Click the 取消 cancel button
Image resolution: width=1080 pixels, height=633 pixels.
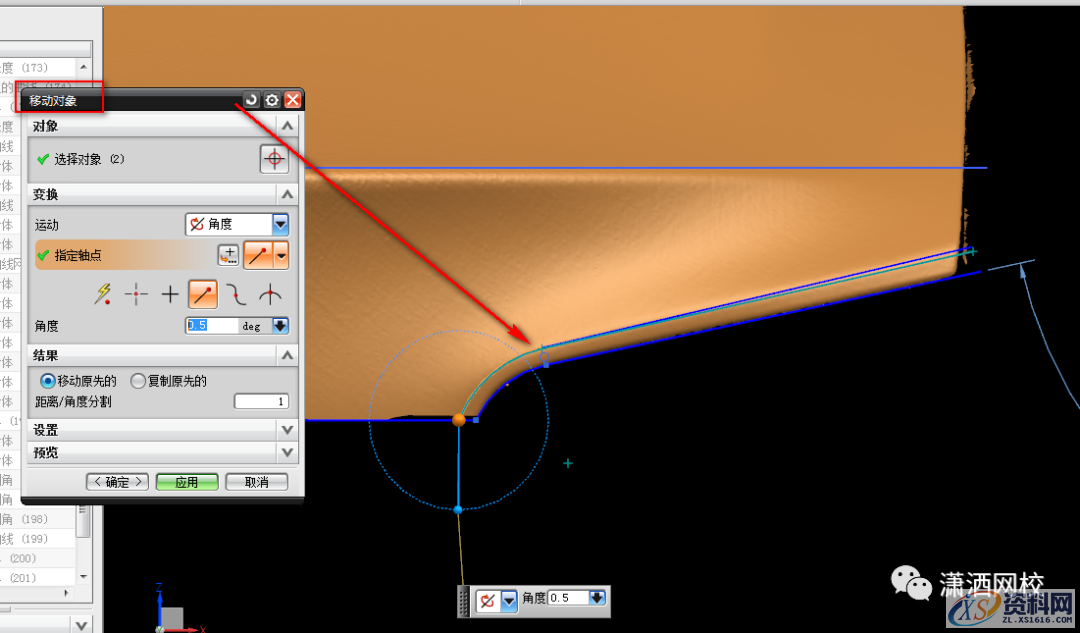(256, 482)
